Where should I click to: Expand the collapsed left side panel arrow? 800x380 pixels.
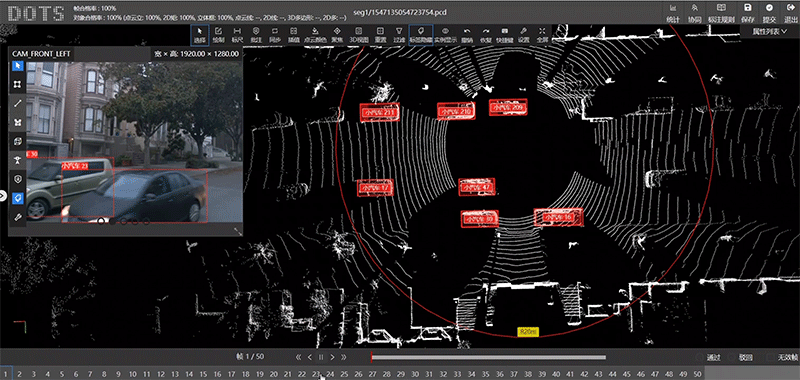point(3,195)
